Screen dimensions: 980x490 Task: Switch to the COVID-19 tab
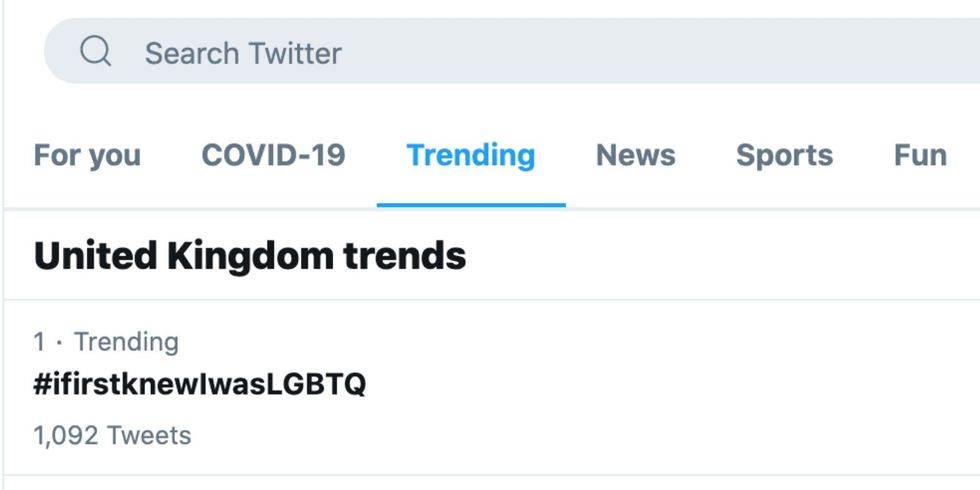pyautogui.click(x=273, y=156)
